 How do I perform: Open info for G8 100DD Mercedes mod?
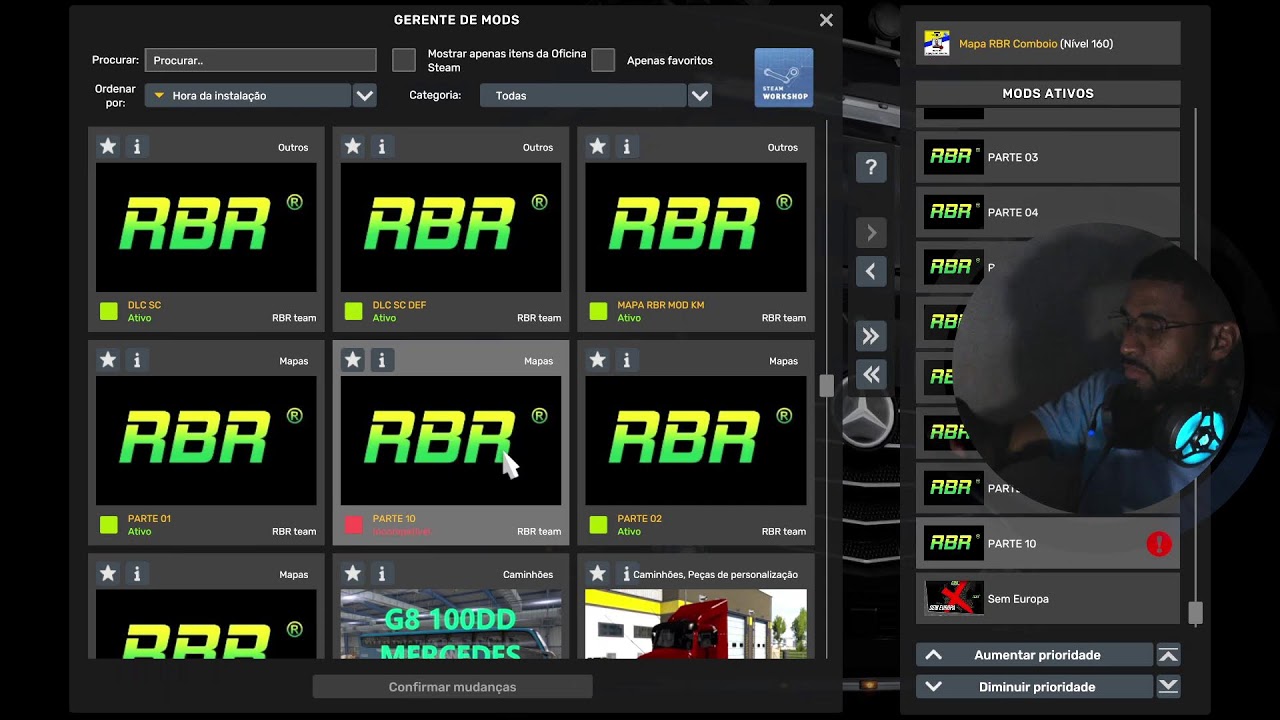(382, 574)
